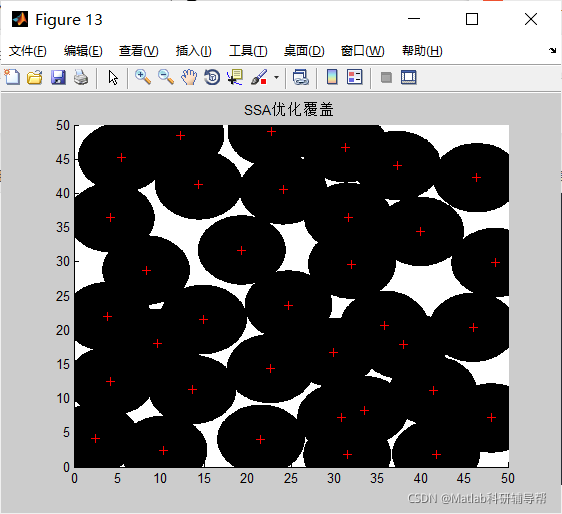Screen dimensions: 562x514
Task: Select the Data Cursor tool
Action: click(x=235, y=77)
